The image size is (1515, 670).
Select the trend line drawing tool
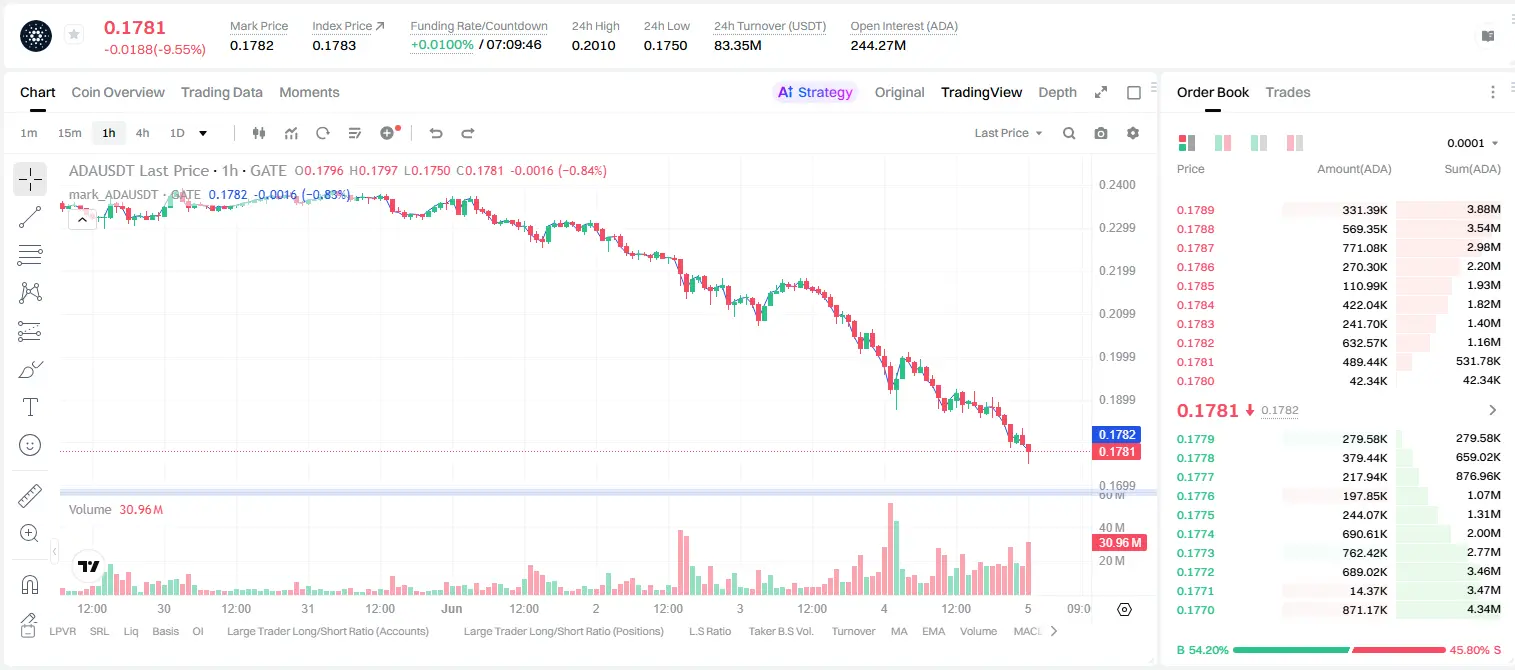[30, 217]
